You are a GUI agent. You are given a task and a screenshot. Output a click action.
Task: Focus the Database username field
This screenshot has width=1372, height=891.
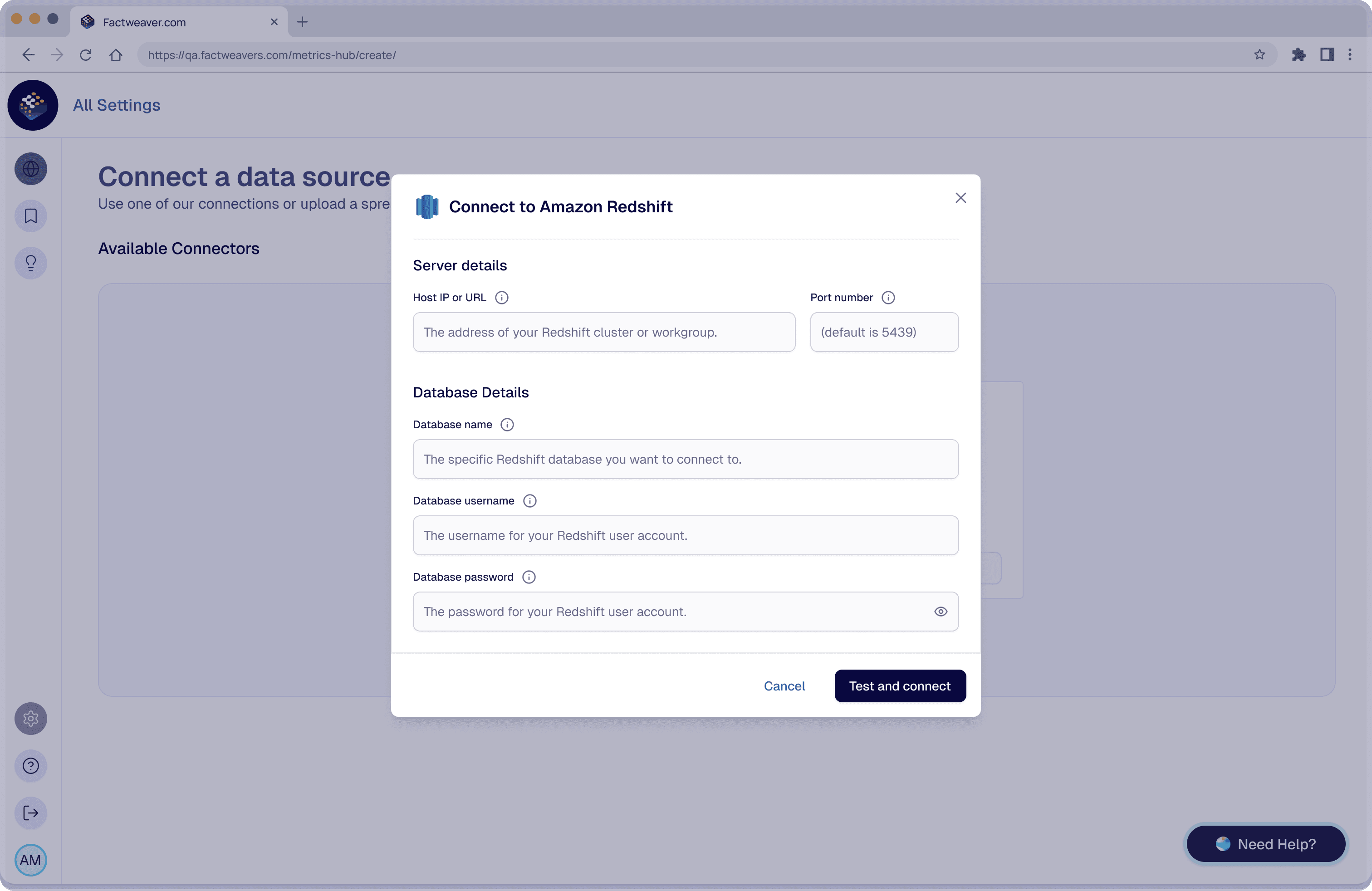(x=686, y=535)
